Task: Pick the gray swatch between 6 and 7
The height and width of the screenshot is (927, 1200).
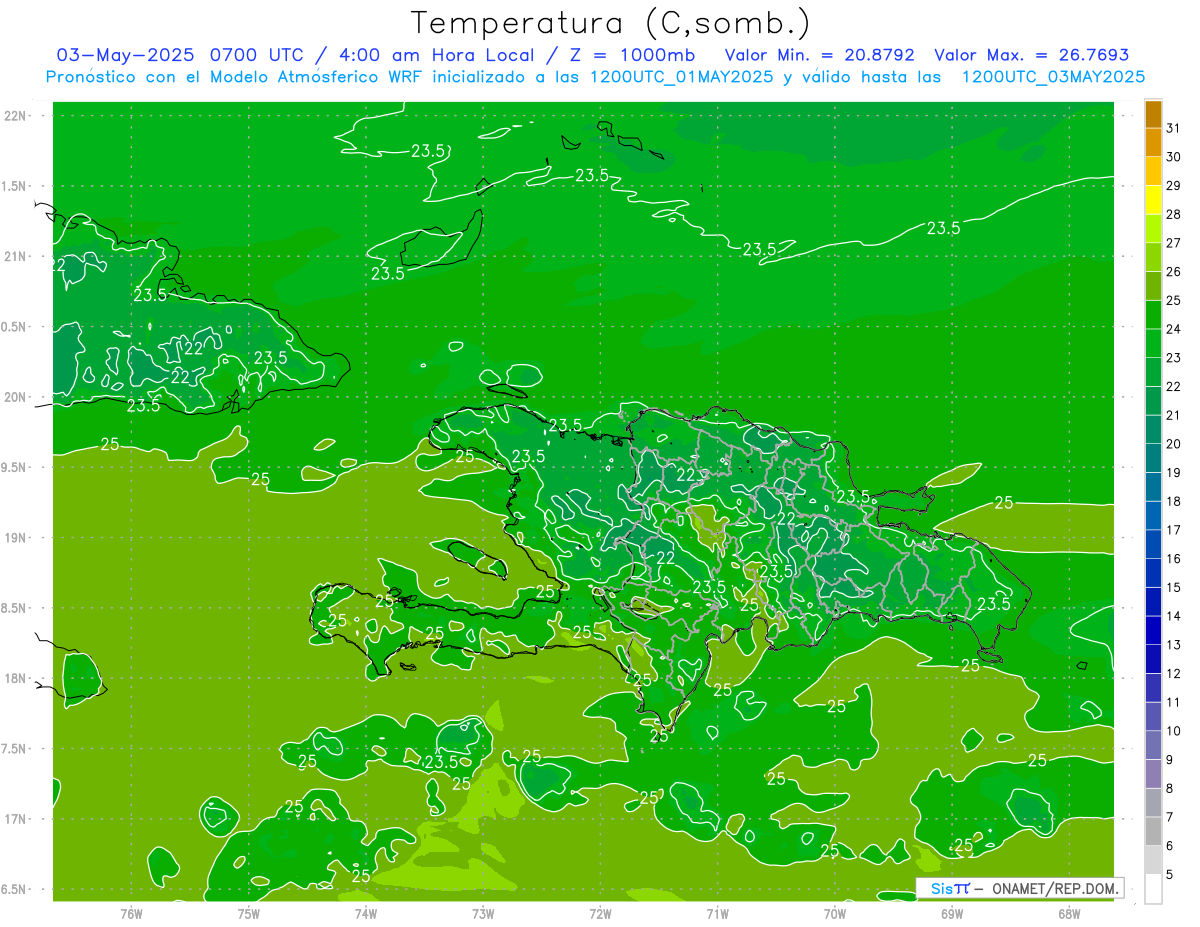Action: (1153, 831)
